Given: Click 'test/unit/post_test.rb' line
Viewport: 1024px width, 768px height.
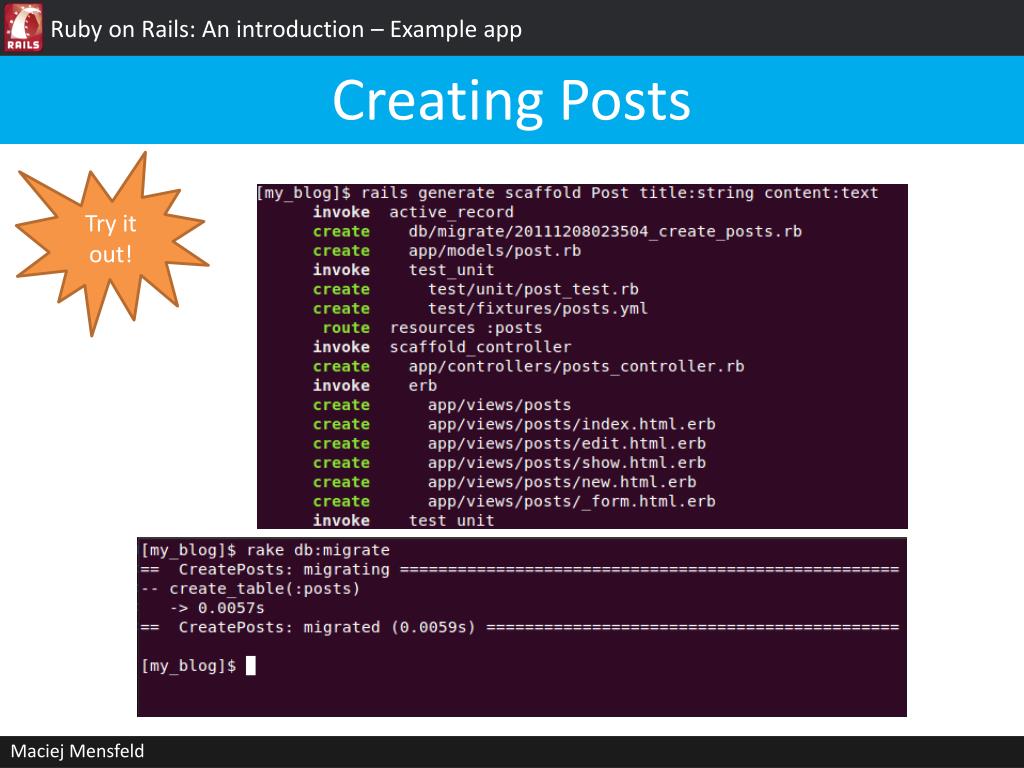Looking at the screenshot, I should 475,289.
